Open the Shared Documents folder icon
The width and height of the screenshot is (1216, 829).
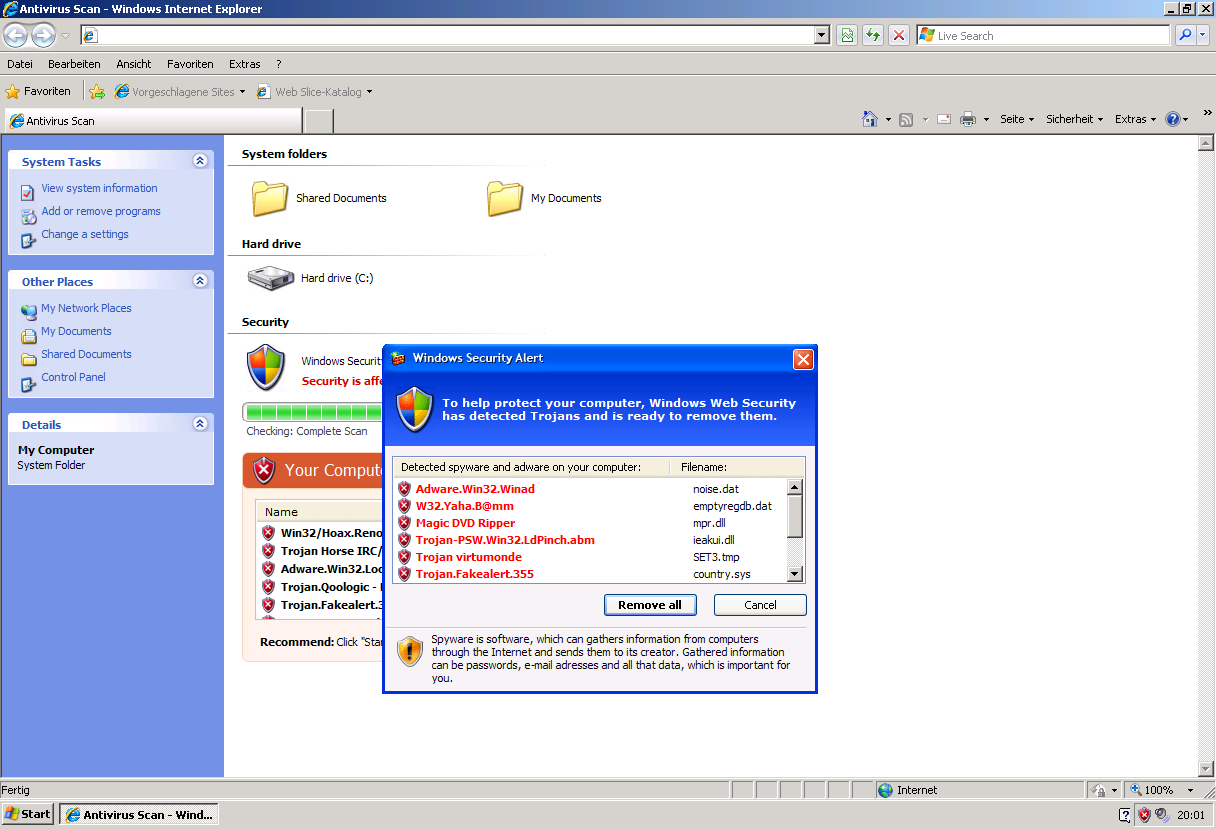270,198
